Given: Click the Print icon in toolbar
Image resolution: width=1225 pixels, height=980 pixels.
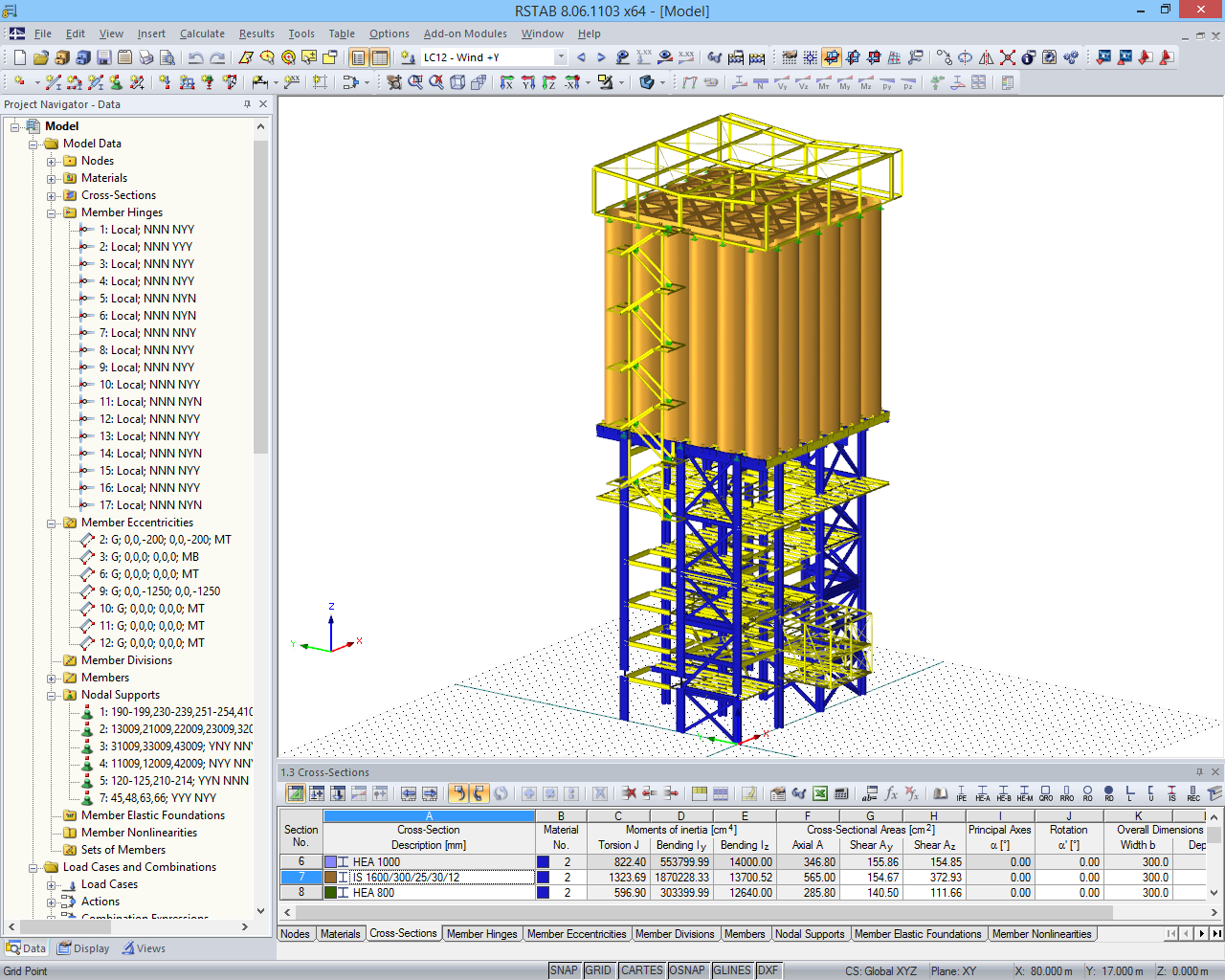Looking at the screenshot, I should 145,58.
